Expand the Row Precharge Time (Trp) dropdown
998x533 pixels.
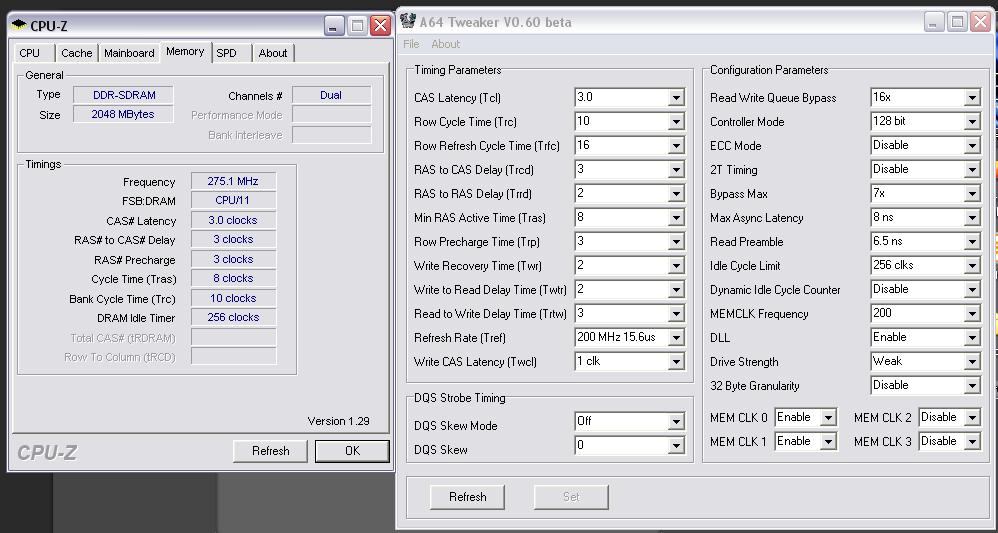click(x=676, y=242)
